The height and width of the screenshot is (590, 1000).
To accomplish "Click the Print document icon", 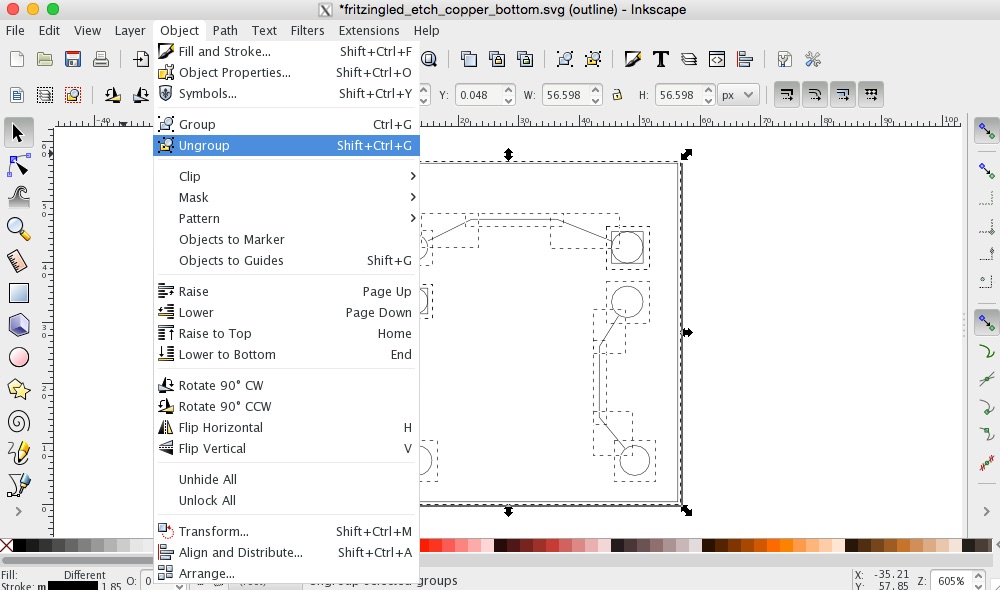I will (x=100, y=60).
